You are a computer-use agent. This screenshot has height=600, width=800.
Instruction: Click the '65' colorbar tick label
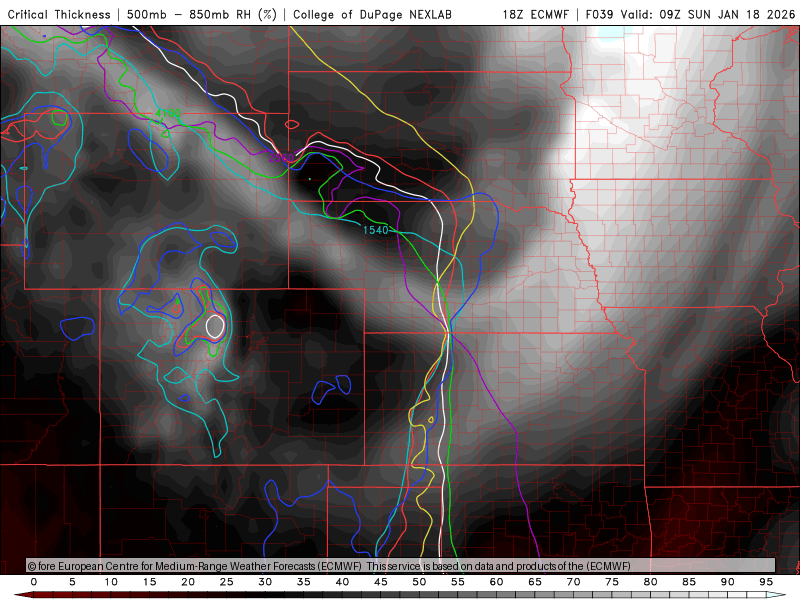coord(535,582)
